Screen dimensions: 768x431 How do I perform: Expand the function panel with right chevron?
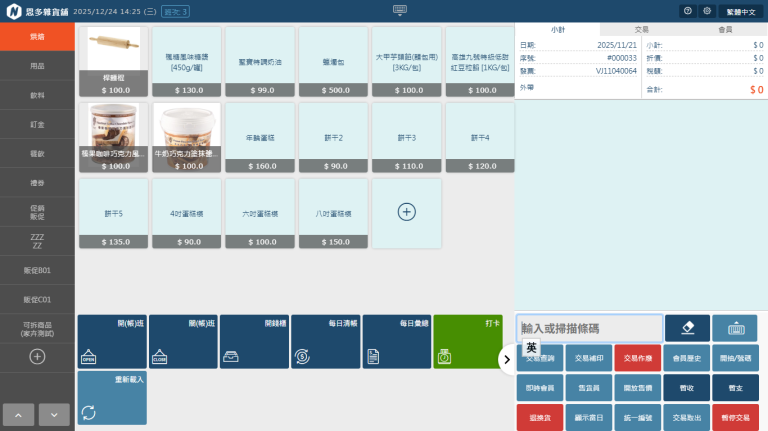point(507,358)
